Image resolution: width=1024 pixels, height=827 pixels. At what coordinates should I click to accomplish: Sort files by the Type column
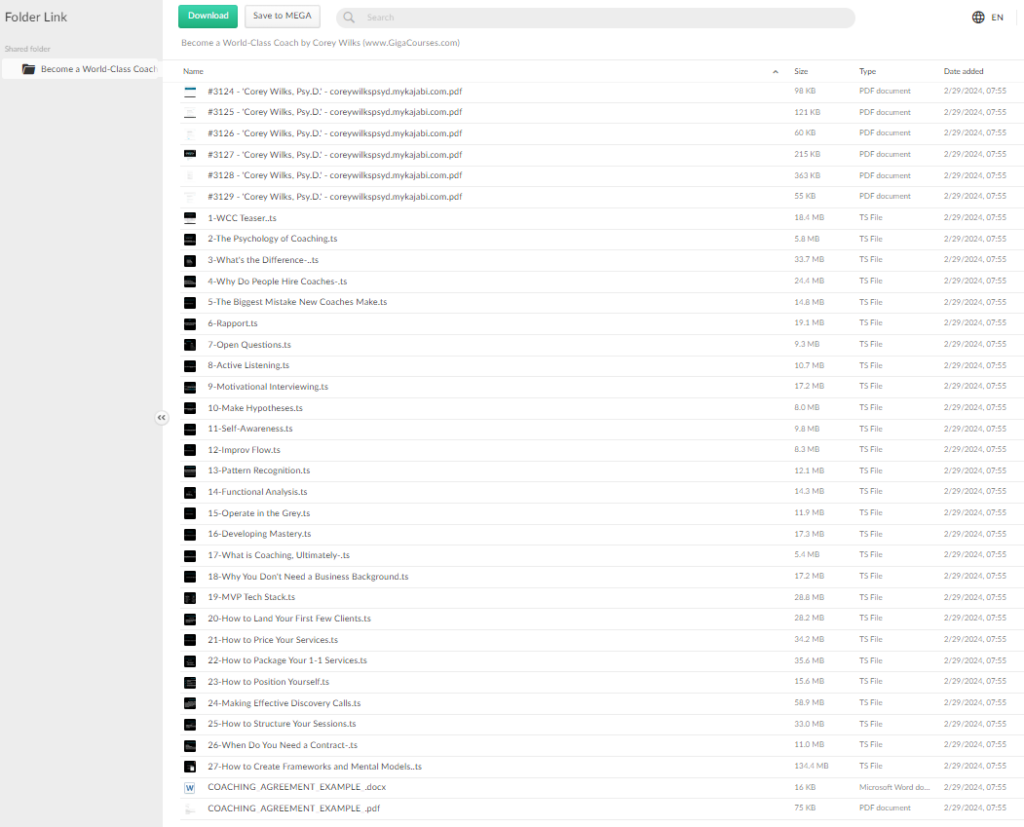(x=867, y=72)
